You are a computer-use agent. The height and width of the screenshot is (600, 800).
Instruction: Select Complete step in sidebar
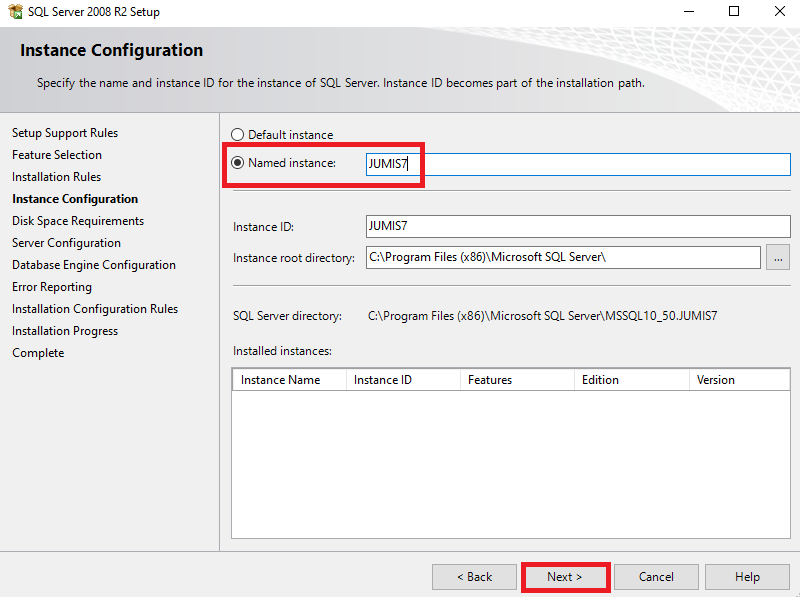pos(38,353)
